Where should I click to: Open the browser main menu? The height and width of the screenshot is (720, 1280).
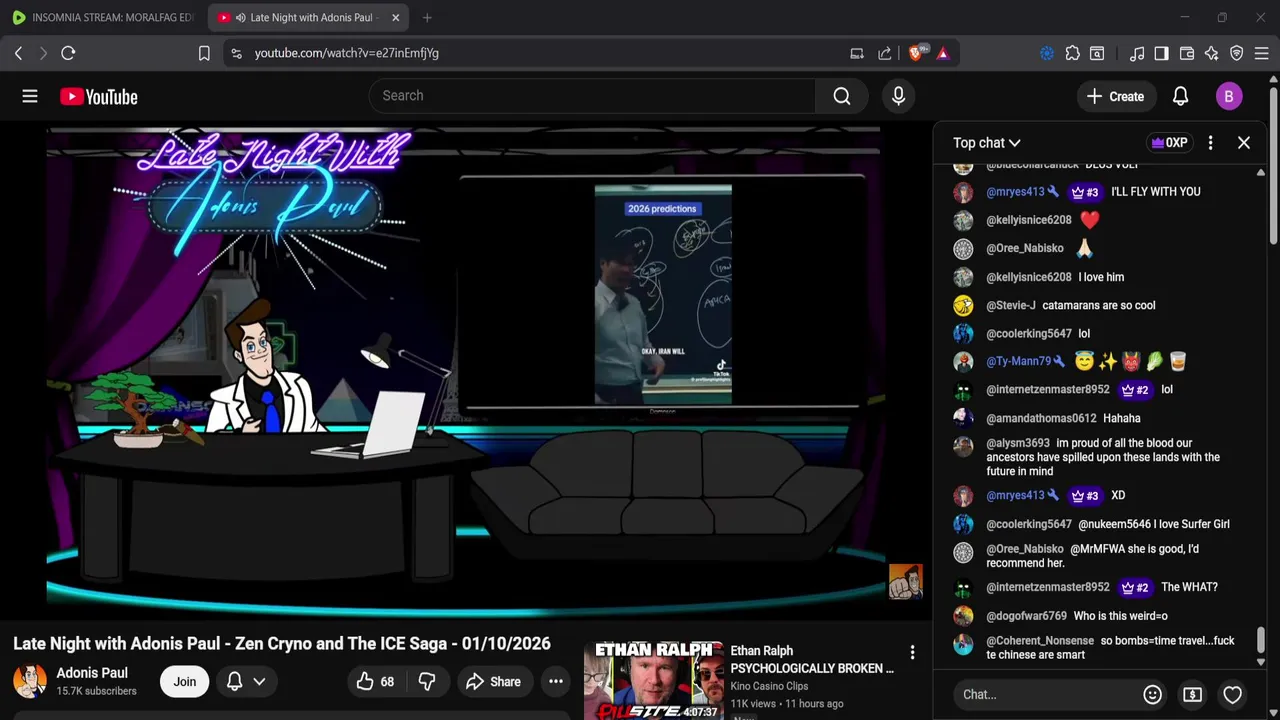[1262, 53]
